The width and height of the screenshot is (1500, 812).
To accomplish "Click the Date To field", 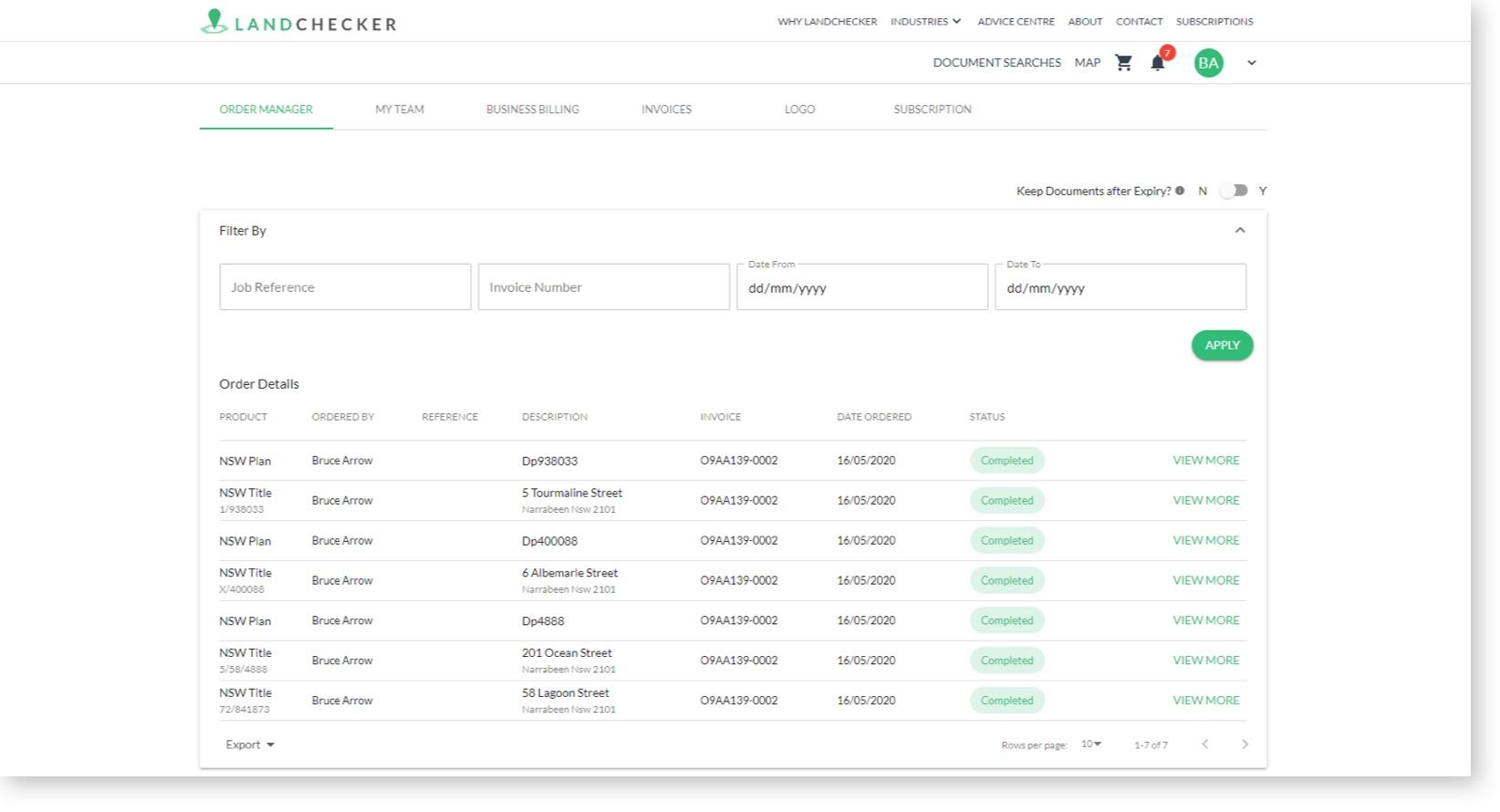I will point(1120,287).
